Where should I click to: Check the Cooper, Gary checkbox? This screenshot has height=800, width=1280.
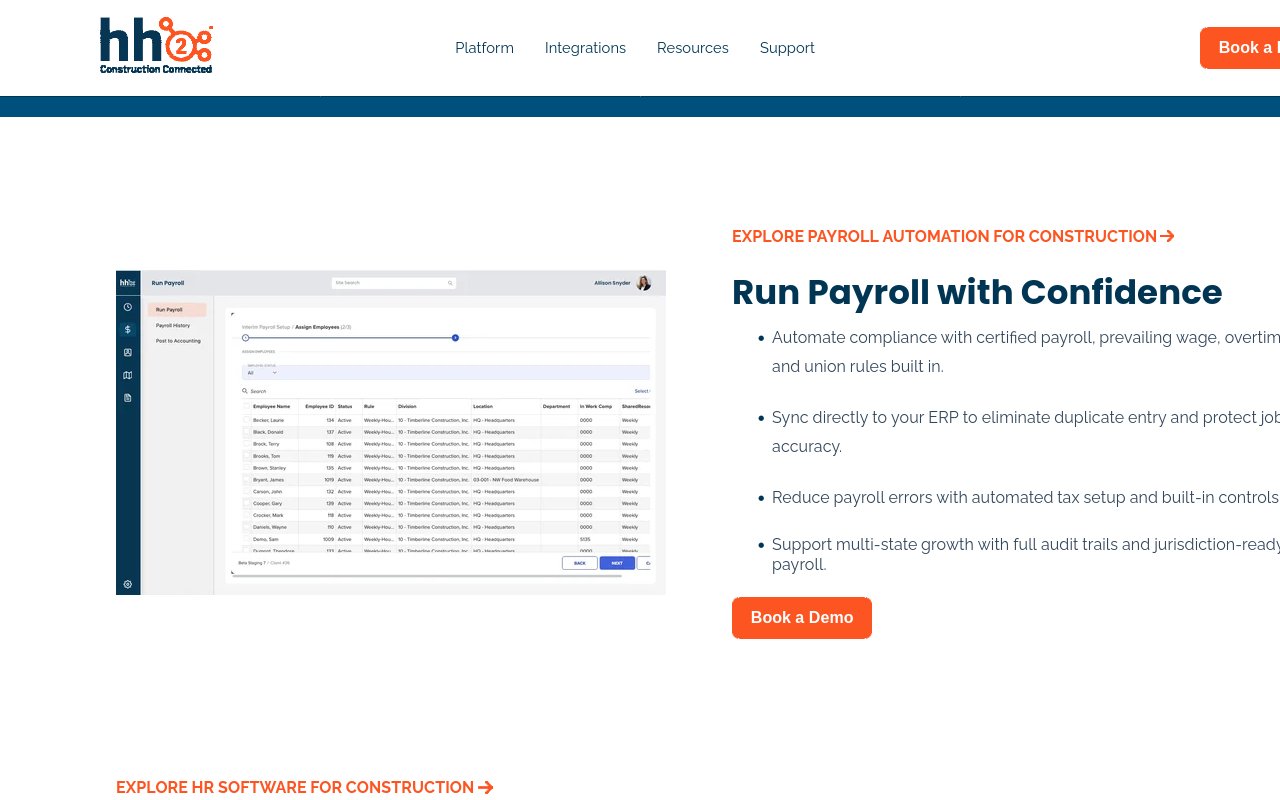[x=247, y=504]
